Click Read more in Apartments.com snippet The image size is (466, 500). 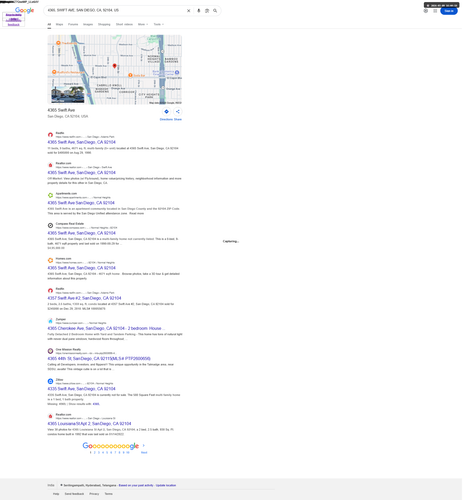(137, 213)
